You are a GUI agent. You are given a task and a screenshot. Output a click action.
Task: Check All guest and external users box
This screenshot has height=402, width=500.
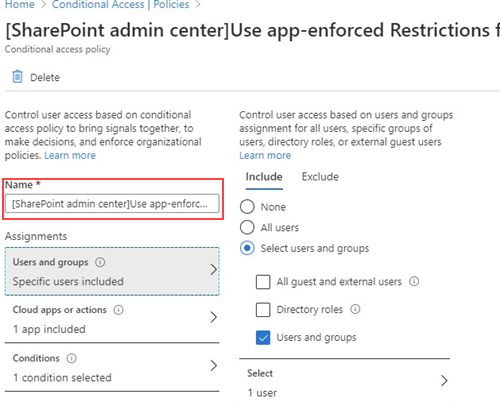[x=263, y=282]
